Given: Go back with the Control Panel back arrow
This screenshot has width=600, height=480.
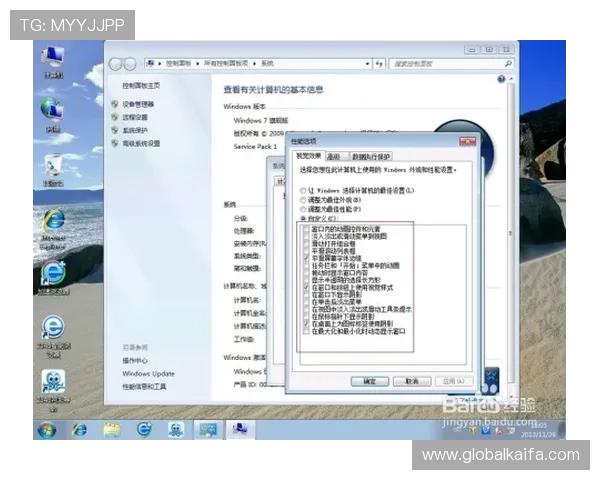Looking at the screenshot, I should tap(115, 64).
